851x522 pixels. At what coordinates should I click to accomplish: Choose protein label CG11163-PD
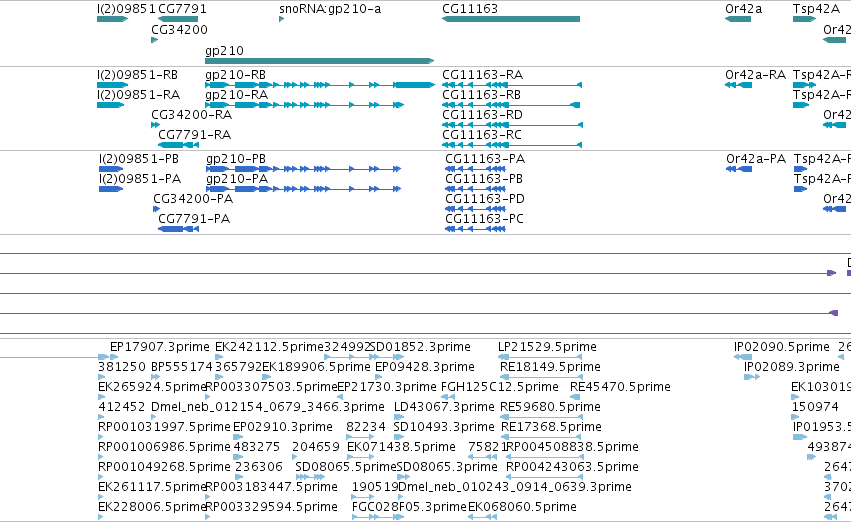[x=485, y=199]
